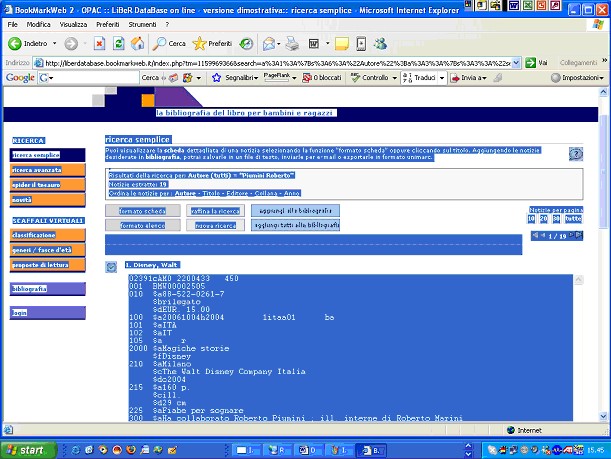The image size is (611, 459).
Task: Click aggiungi alla bibliografia button
Action: point(295,211)
